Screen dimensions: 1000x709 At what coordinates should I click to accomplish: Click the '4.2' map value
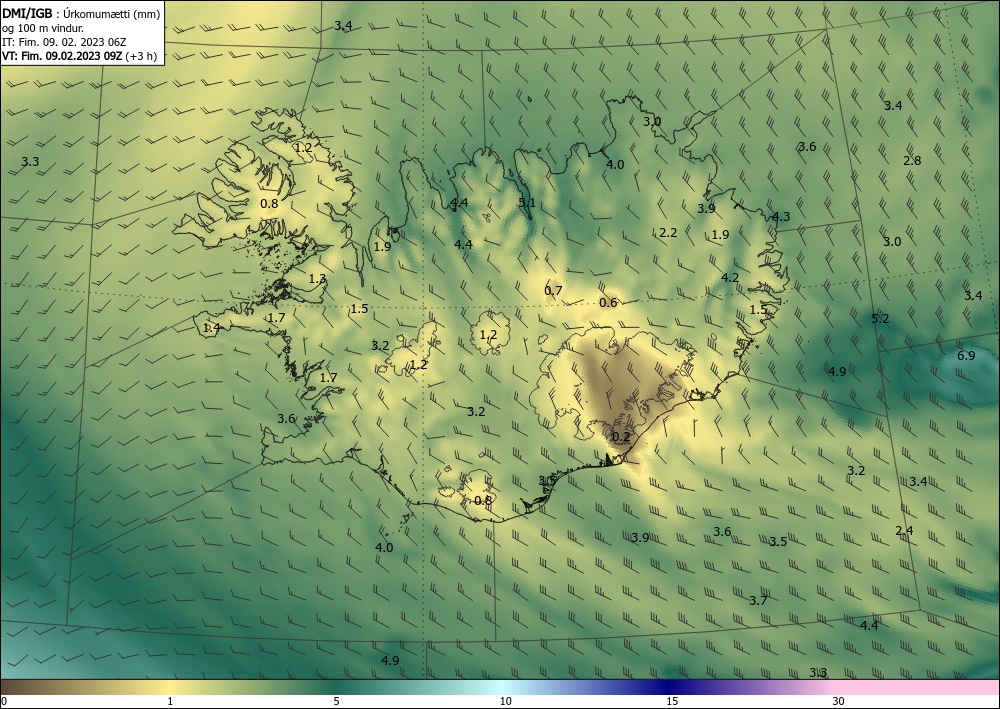730,277
